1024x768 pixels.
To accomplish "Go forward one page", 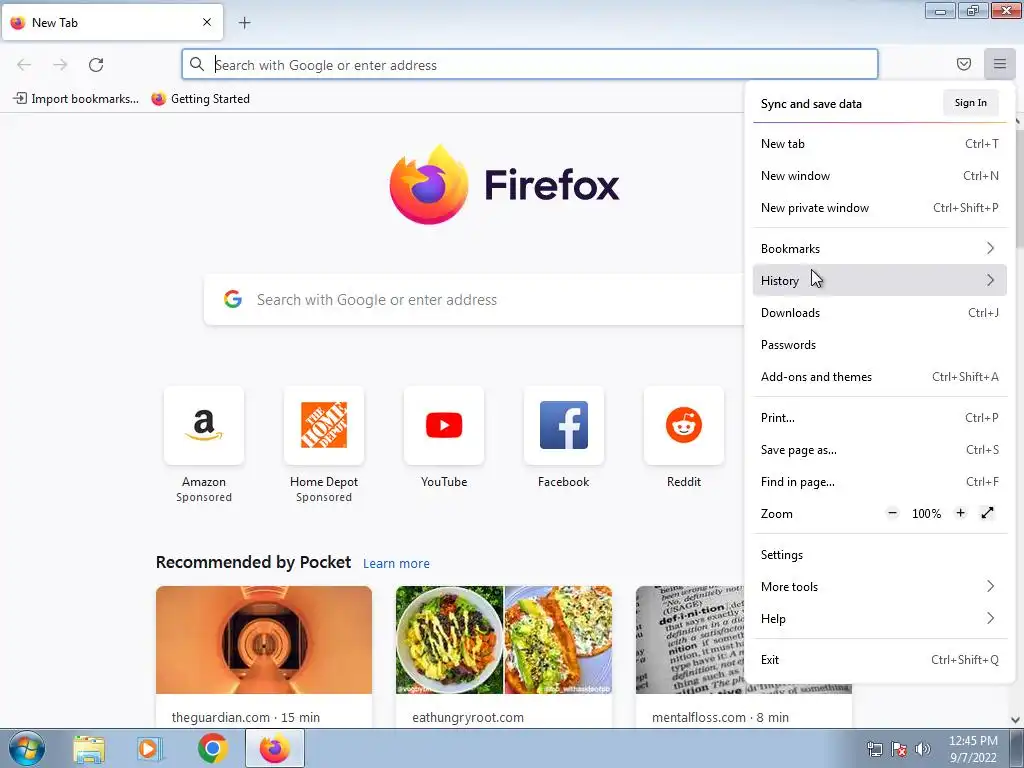I will (60, 65).
